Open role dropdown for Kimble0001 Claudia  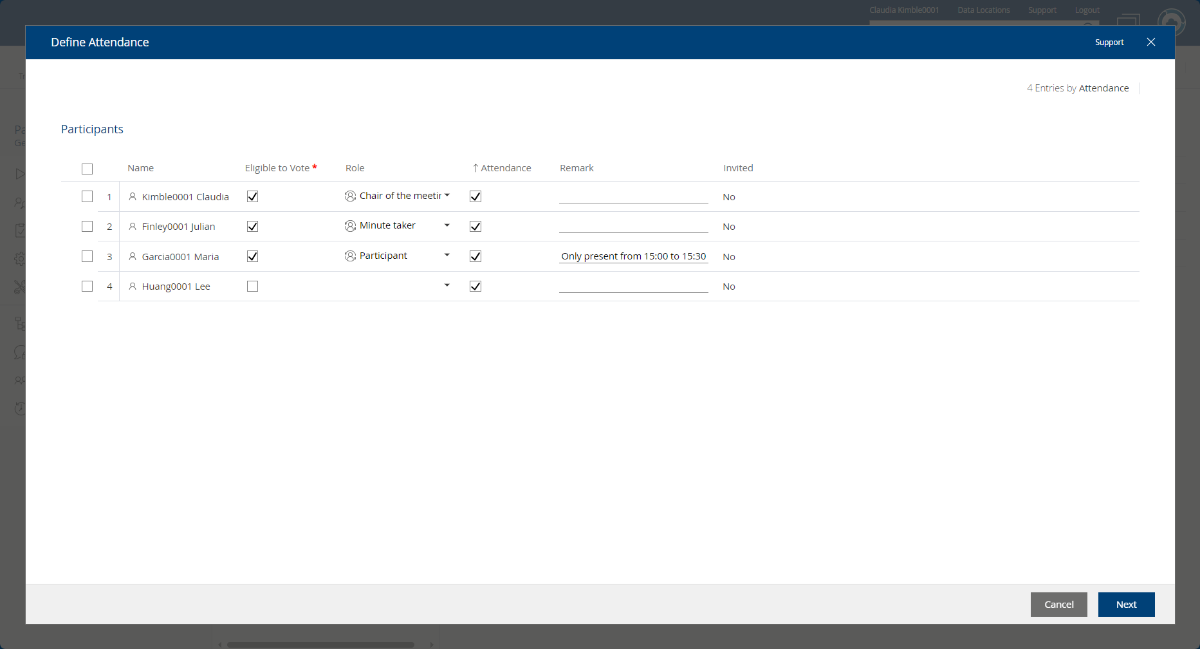pyautogui.click(x=447, y=196)
